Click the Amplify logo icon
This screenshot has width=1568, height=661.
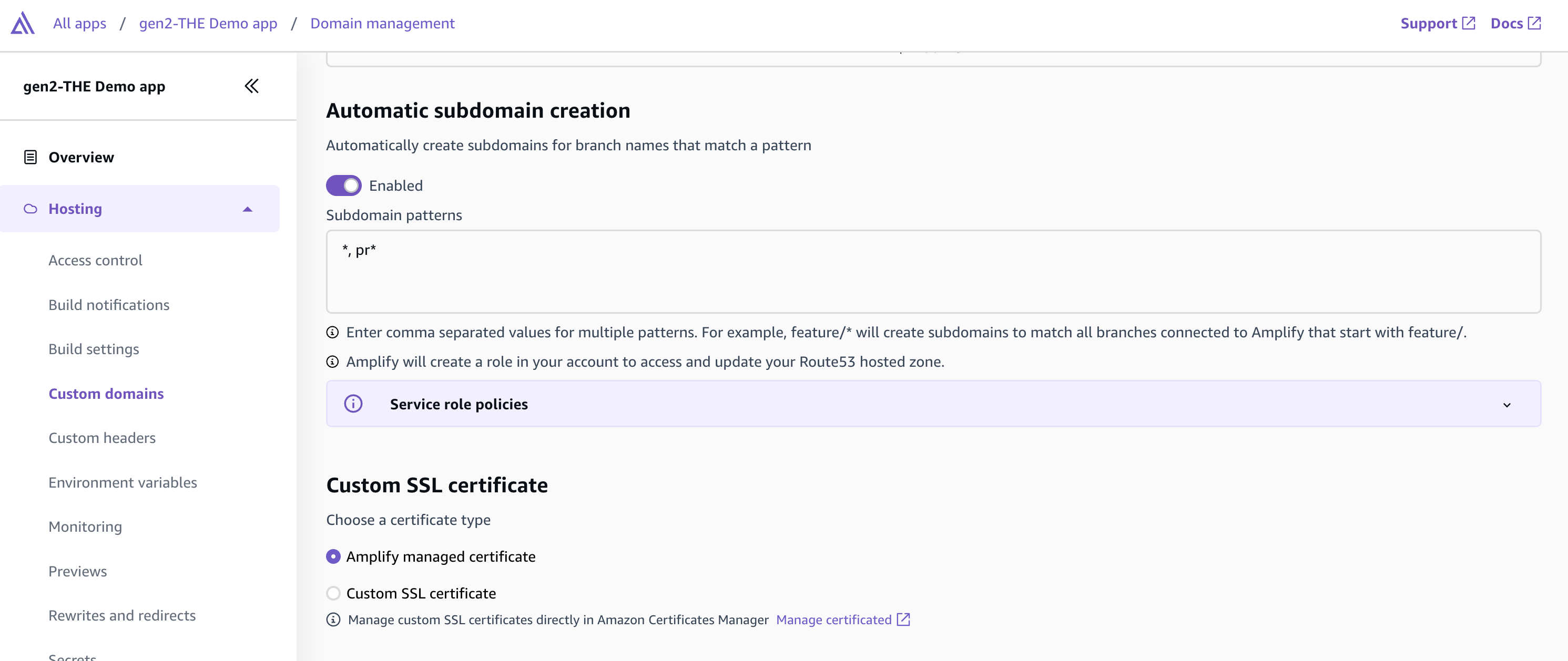[x=23, y=23]
